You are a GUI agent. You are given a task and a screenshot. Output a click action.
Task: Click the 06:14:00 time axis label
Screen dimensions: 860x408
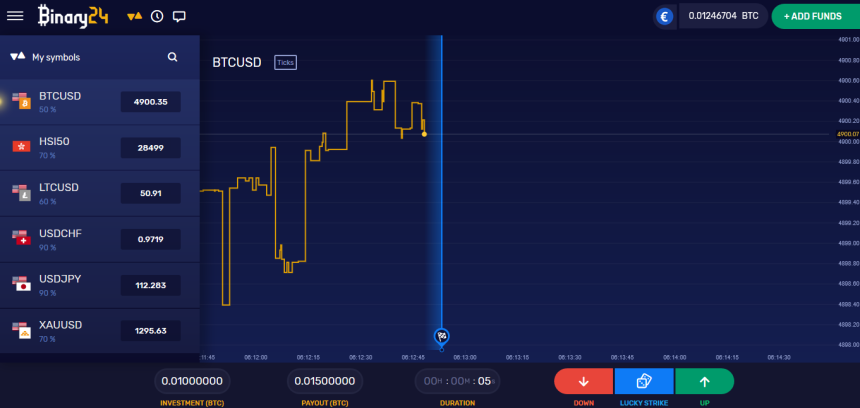point(675,357)
